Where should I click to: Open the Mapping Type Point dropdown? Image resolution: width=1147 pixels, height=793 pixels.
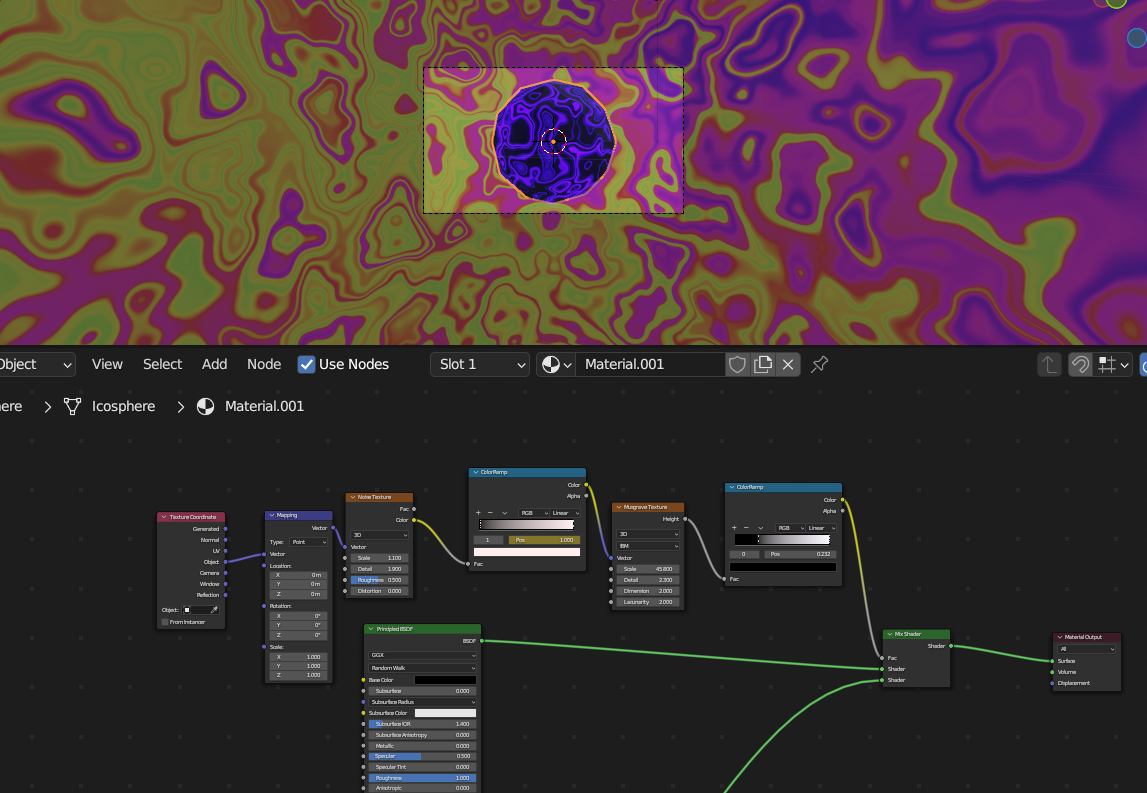tap(309, 542)
